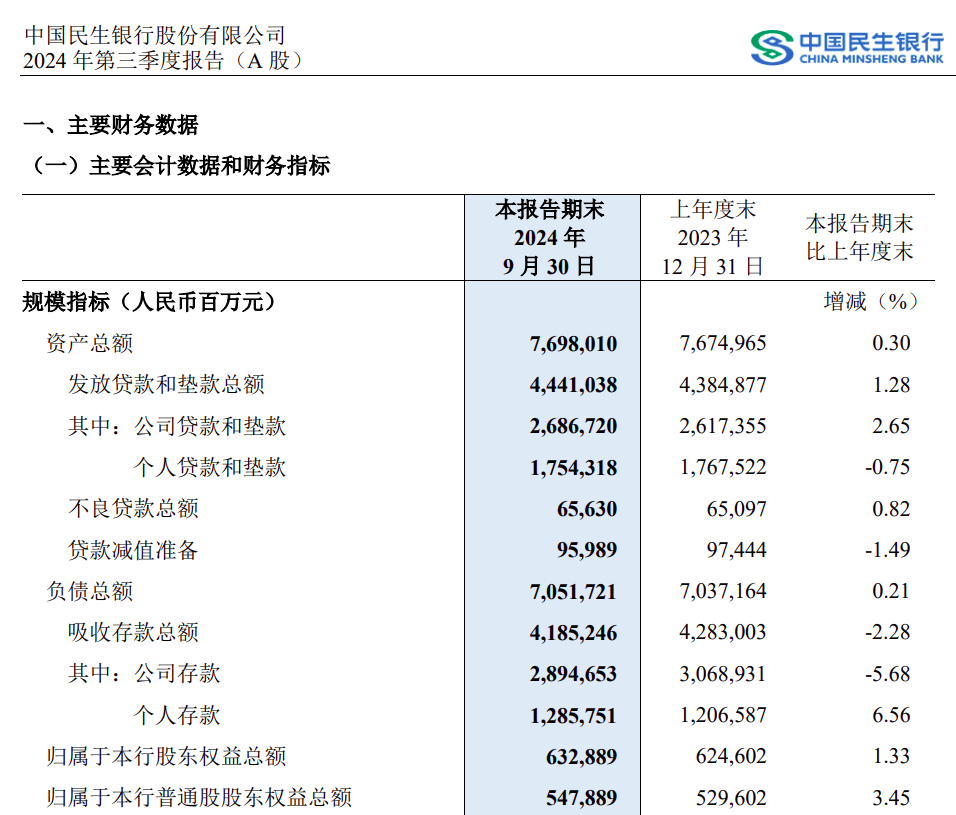Click the 本报告期末比上年度末 column header

click(x=859, y=238)
